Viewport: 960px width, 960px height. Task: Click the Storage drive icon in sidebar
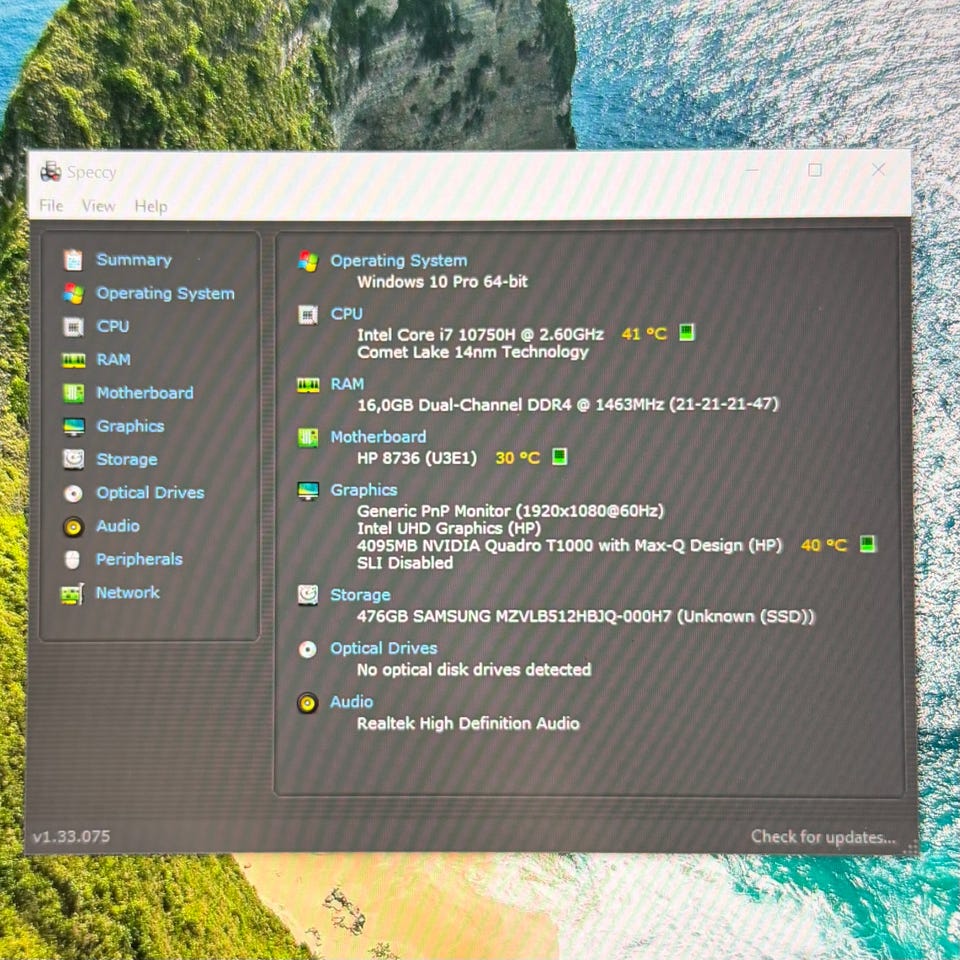[x=73, y=459]
